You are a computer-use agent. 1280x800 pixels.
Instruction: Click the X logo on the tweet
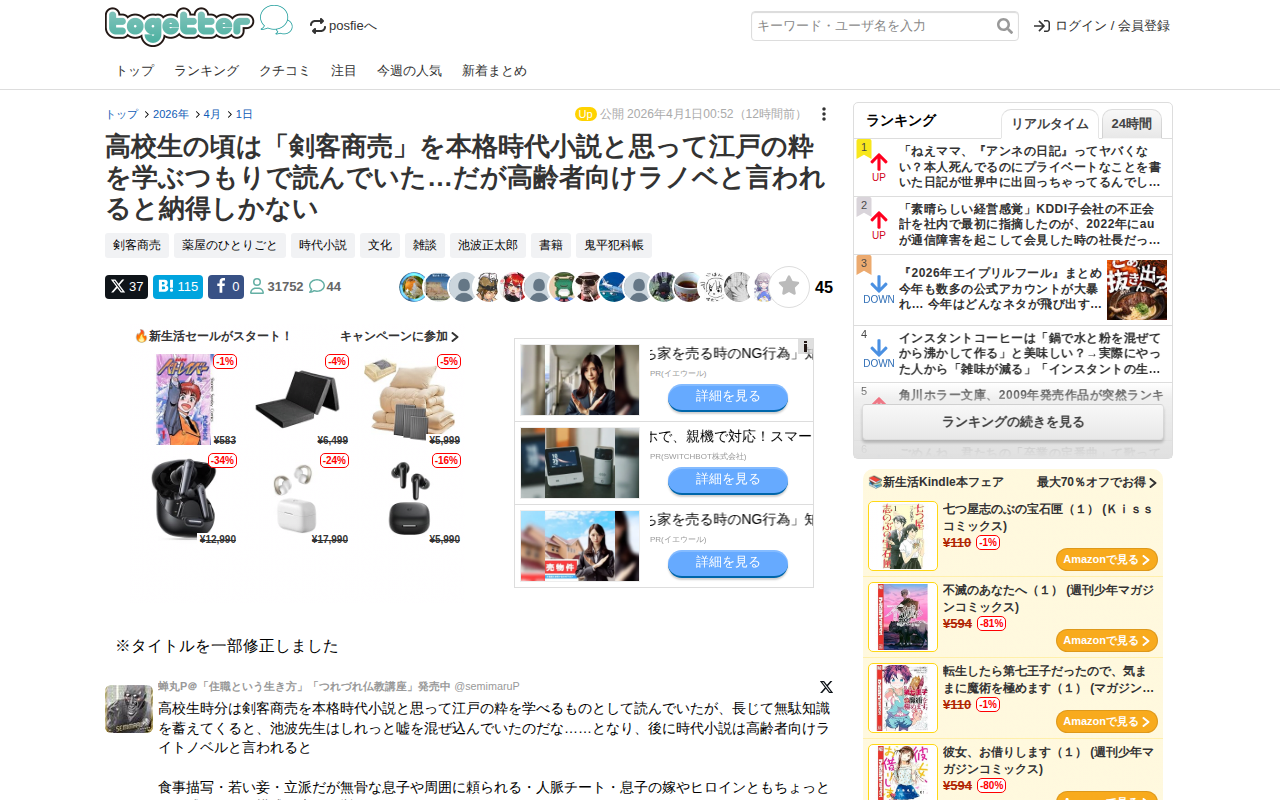point(826,687)
